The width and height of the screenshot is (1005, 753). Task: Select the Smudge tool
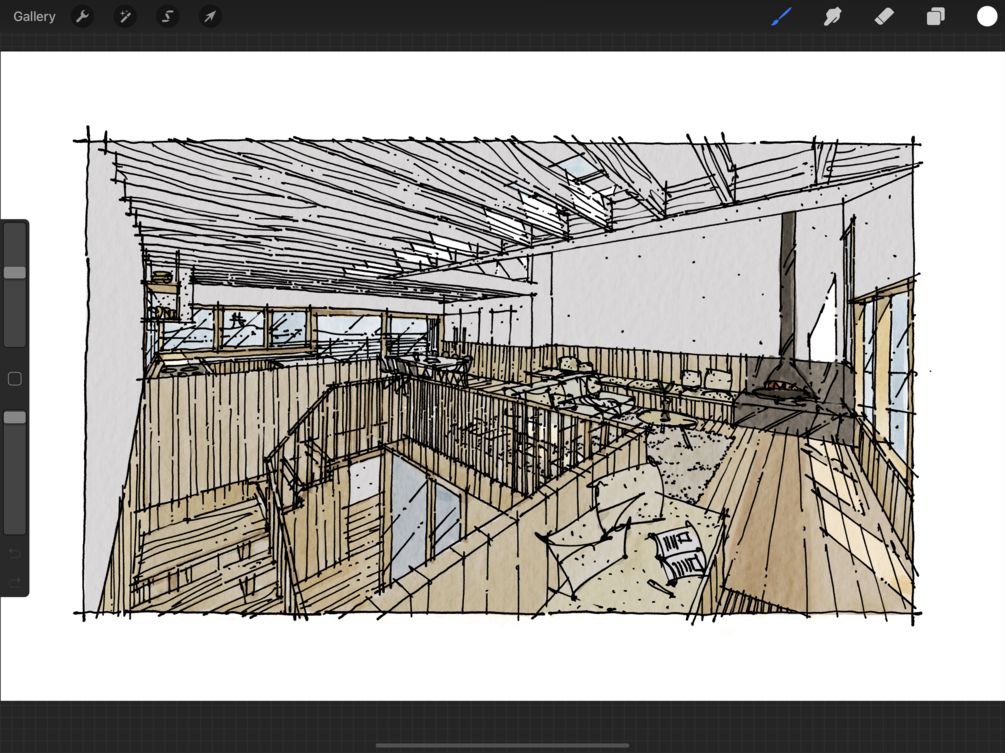click(x=833, y=17)
